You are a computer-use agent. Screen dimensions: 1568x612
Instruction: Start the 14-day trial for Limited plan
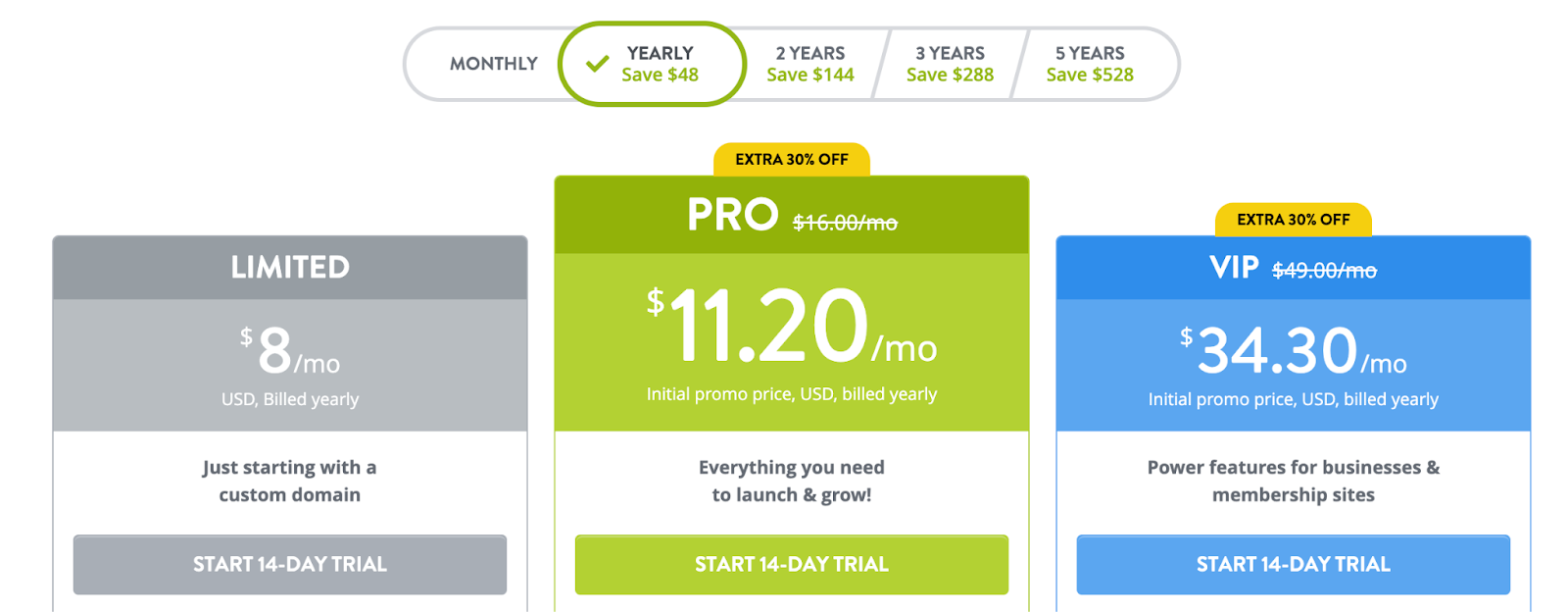coord(290,565)
